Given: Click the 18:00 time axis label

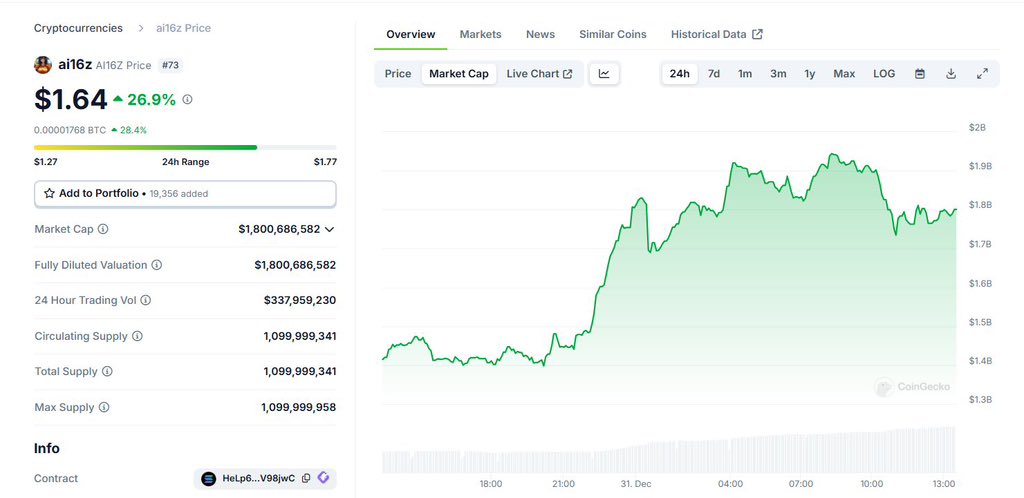Looking at the screenshot, I should tap(491, 484).
